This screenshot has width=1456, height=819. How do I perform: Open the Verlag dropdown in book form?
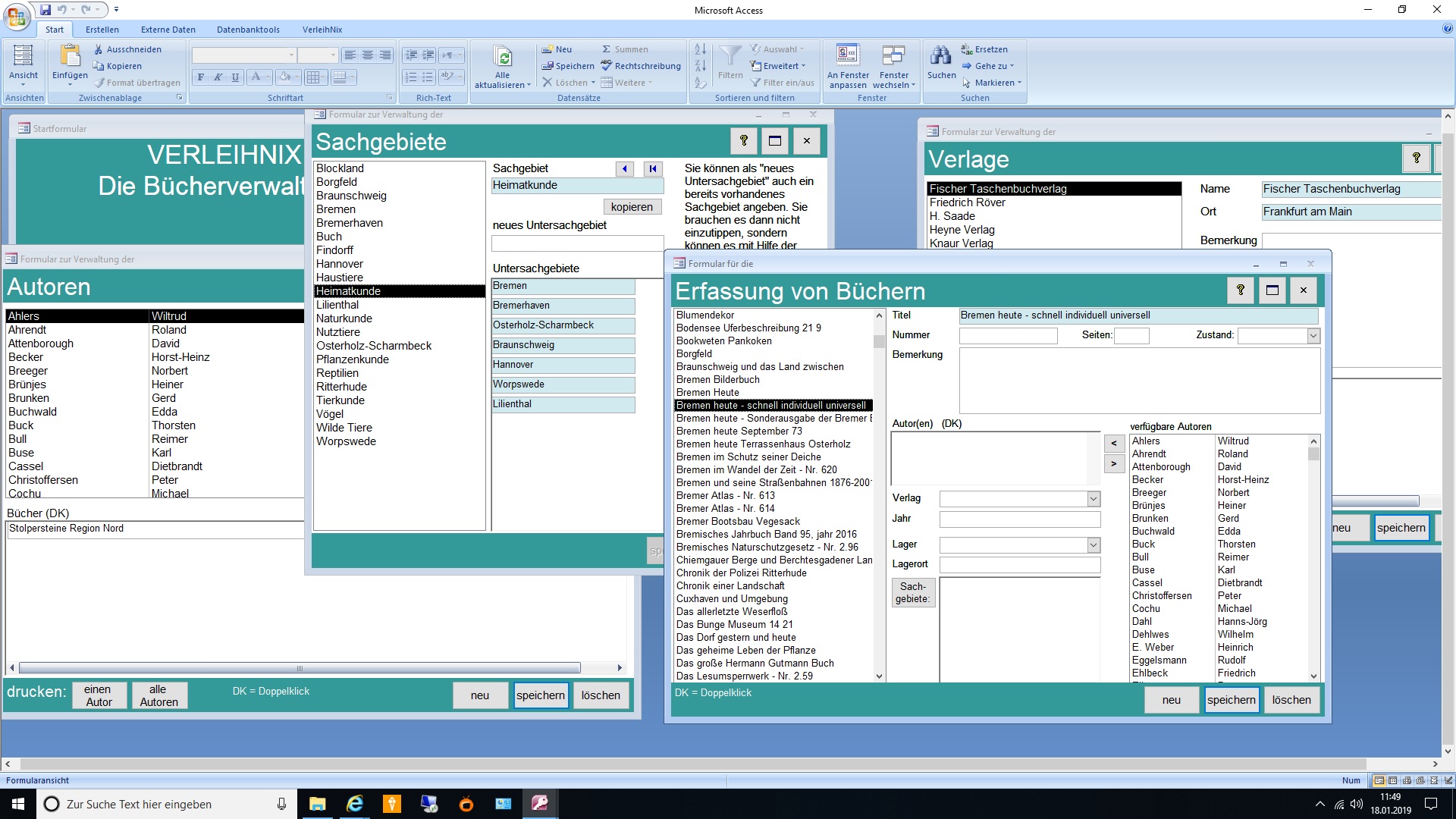1094,498
